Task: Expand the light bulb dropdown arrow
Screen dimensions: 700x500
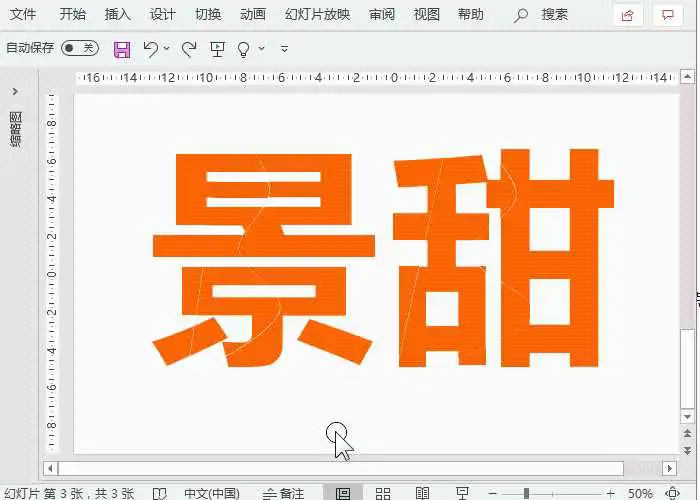Action: click(x=262, y=48)
